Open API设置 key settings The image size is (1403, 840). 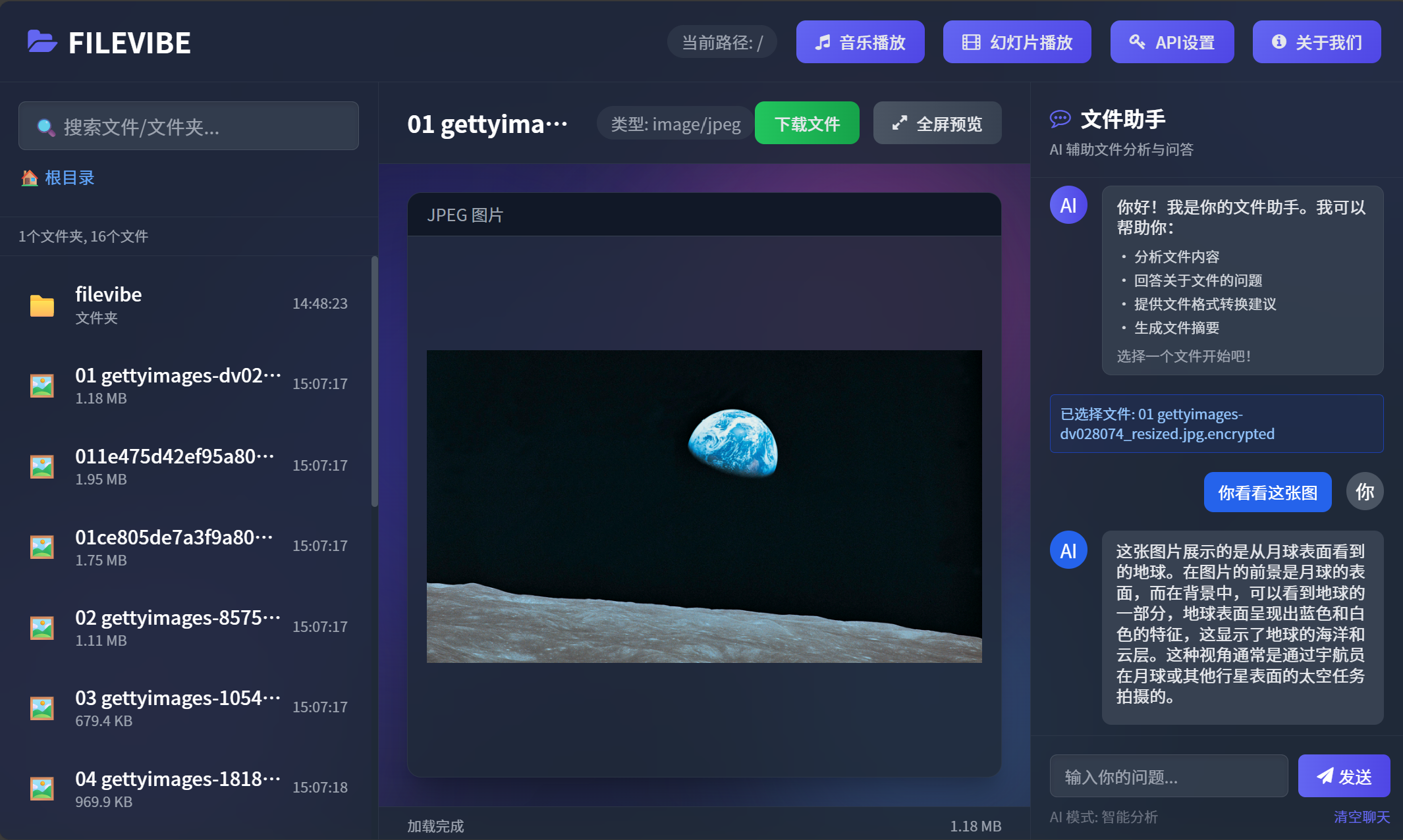(1171, 42)
